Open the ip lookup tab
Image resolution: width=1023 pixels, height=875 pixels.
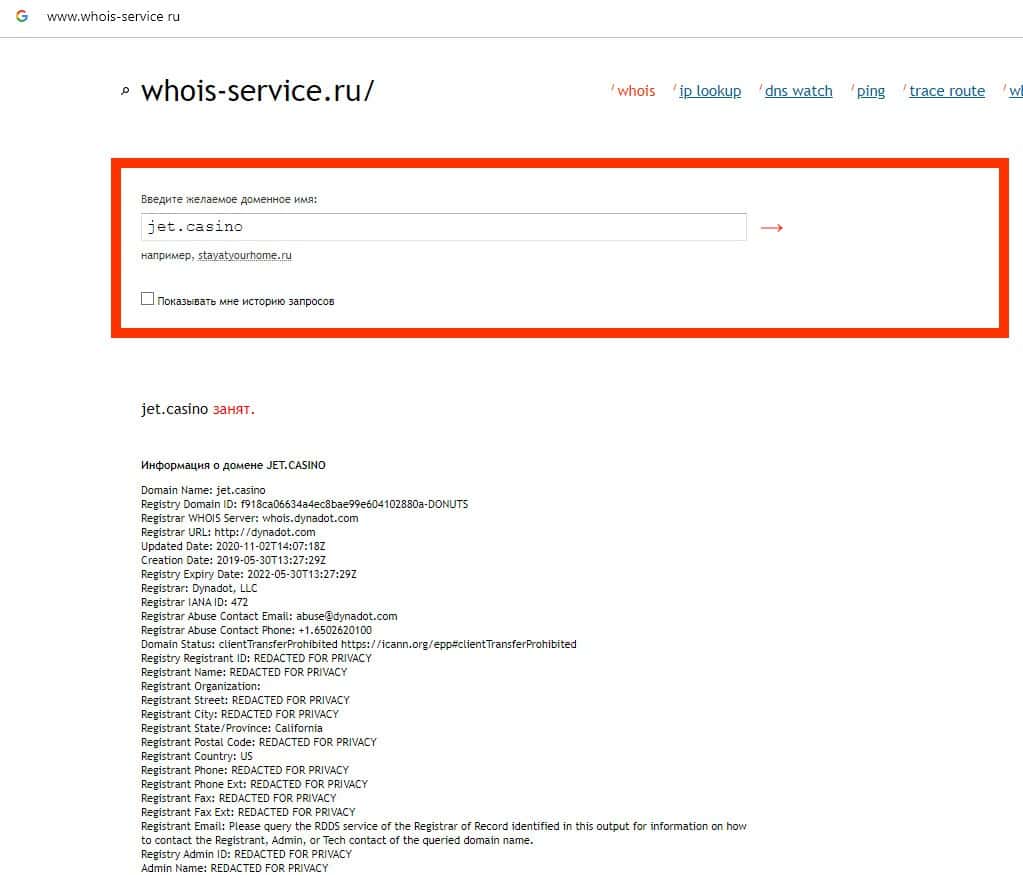(710, 91)
